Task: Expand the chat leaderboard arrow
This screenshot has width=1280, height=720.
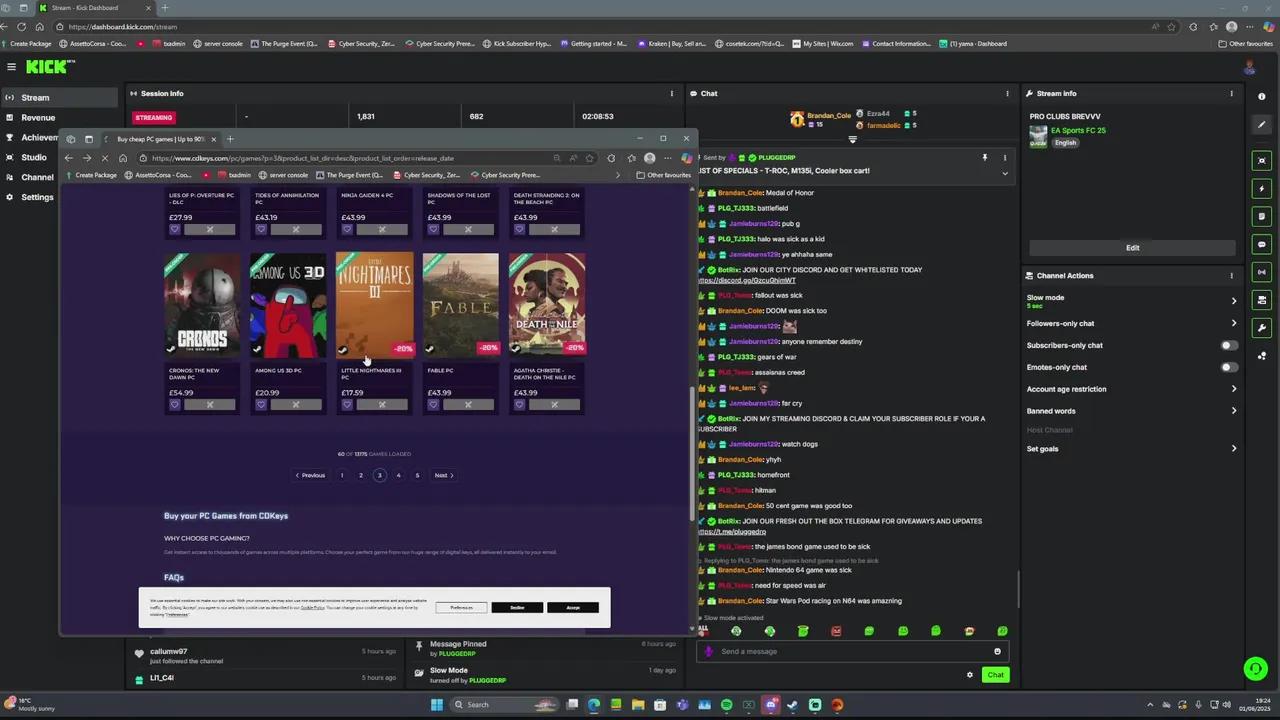Action: pyautogui.click(x=852, y=140)
